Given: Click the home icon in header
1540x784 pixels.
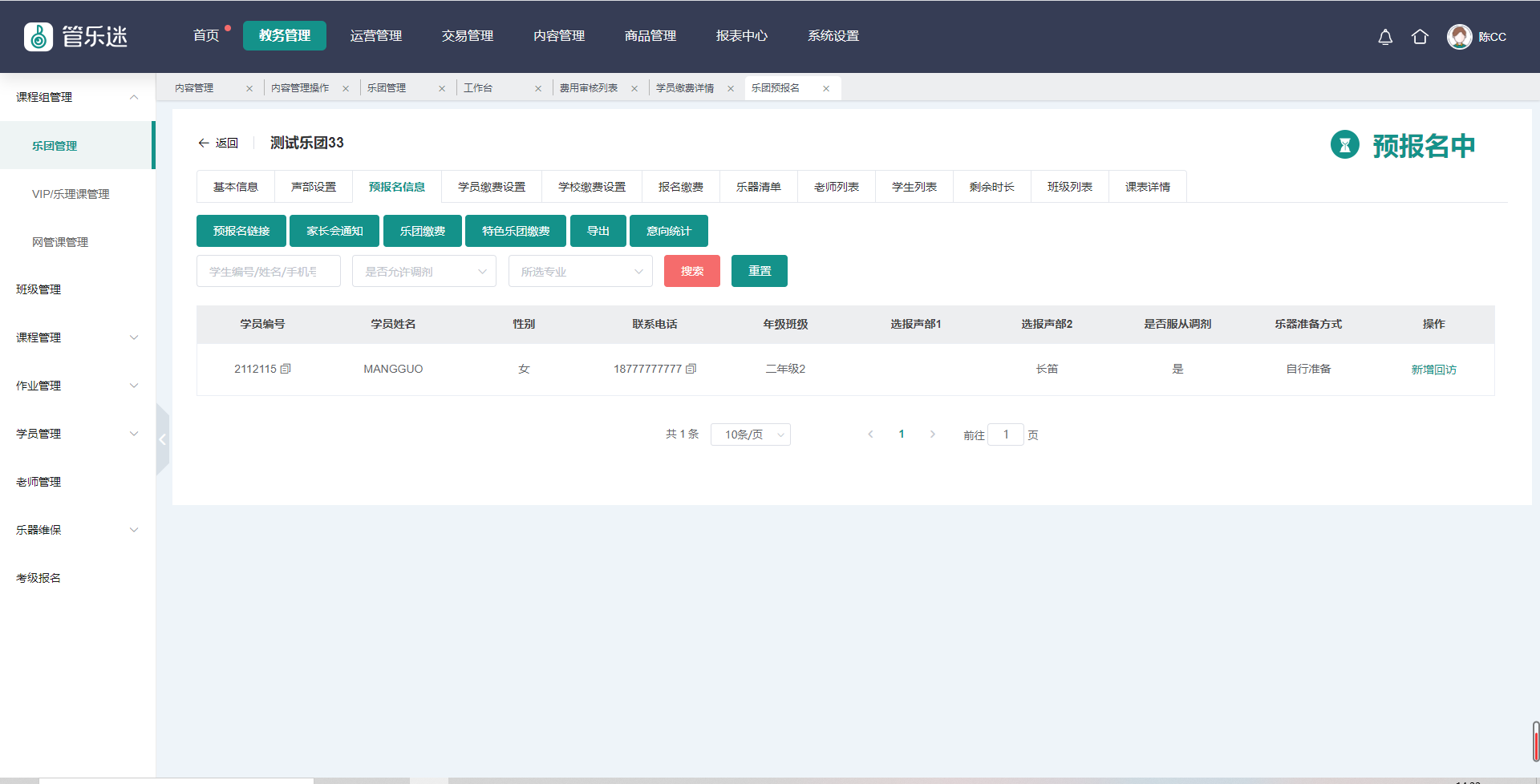Looking at the screenshot, I should click(x=1420, y=37).
